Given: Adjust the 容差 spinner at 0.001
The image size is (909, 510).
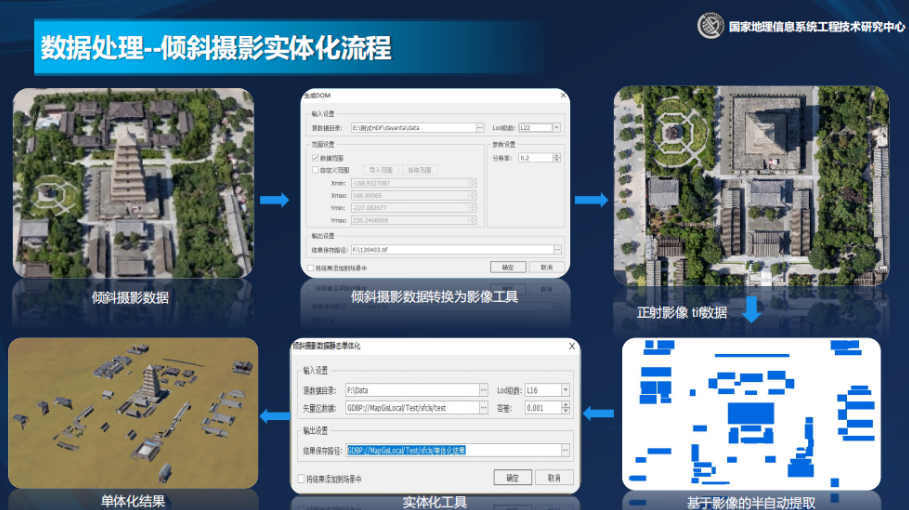Looking at the screenshot, I should pos(566,407).
